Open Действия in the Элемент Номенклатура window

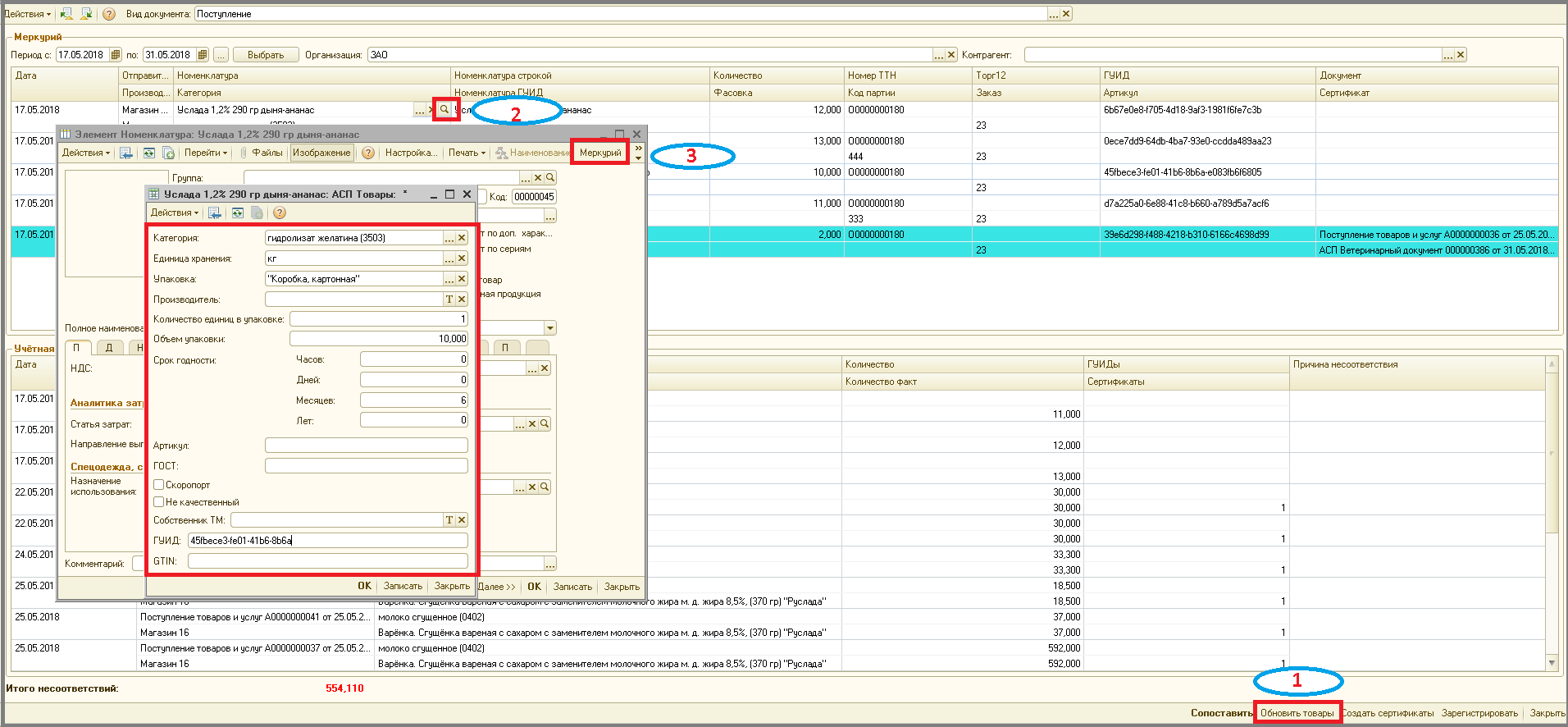(x=85, y=153)
